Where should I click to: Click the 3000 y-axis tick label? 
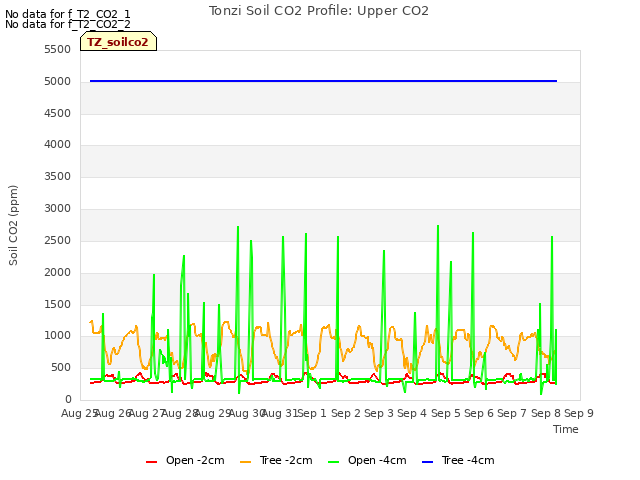[x=58, y=208]
